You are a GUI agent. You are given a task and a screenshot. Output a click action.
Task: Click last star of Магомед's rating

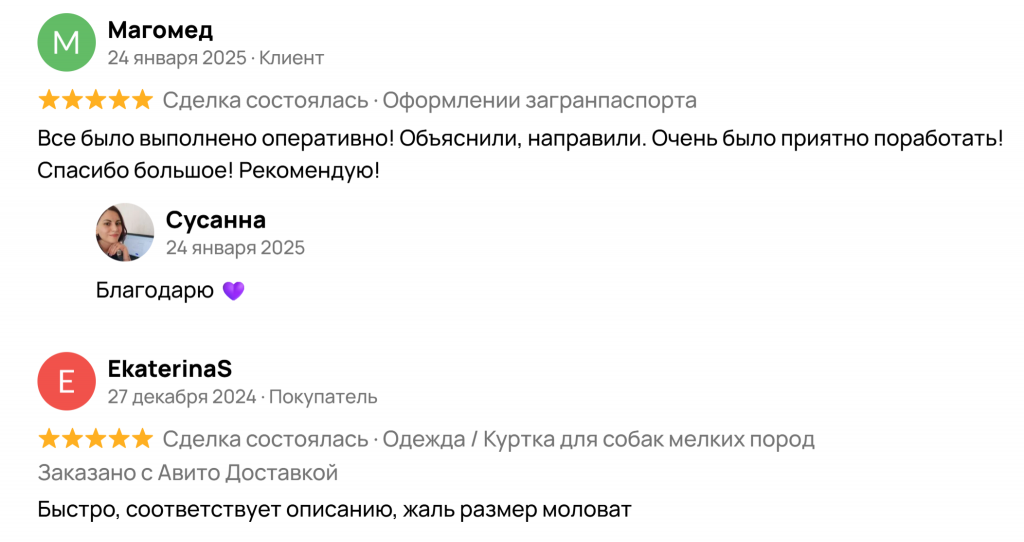click(x=142, y=100)
